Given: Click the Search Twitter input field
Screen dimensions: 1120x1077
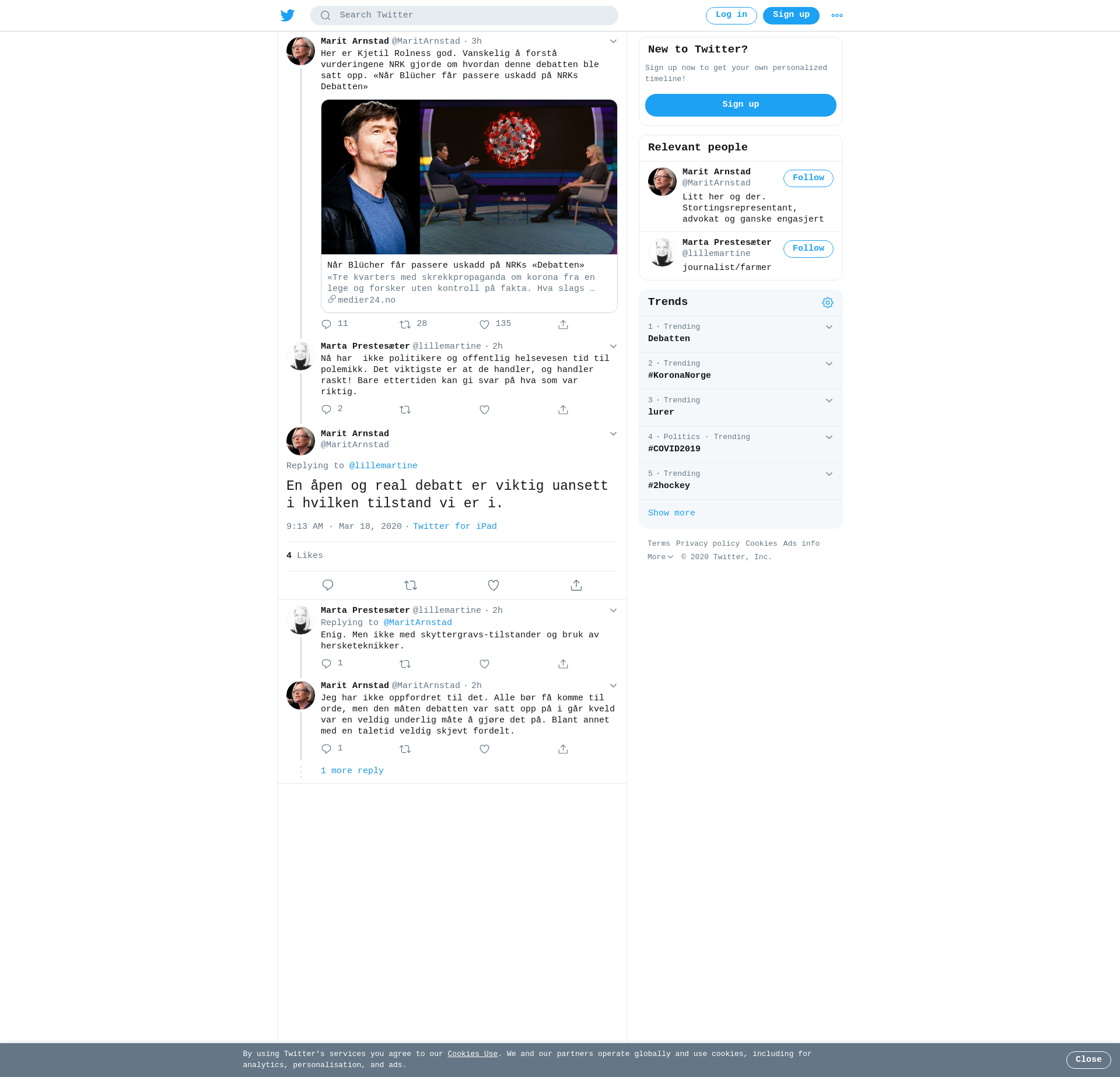Looking at the screenshot, I should (x=464, y=16).
